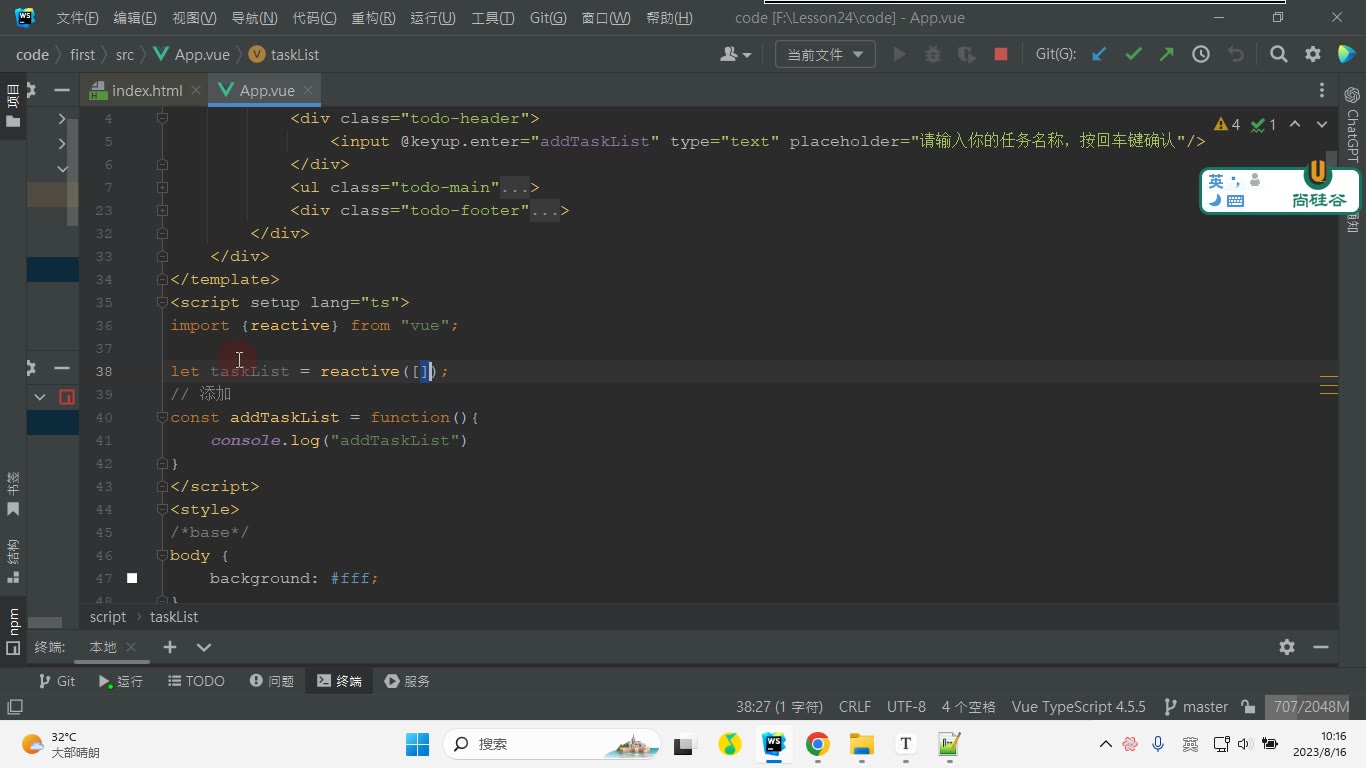Open the IDE settings gear icon
The height and width of the screenshot is (768, 1366).
1312,54
